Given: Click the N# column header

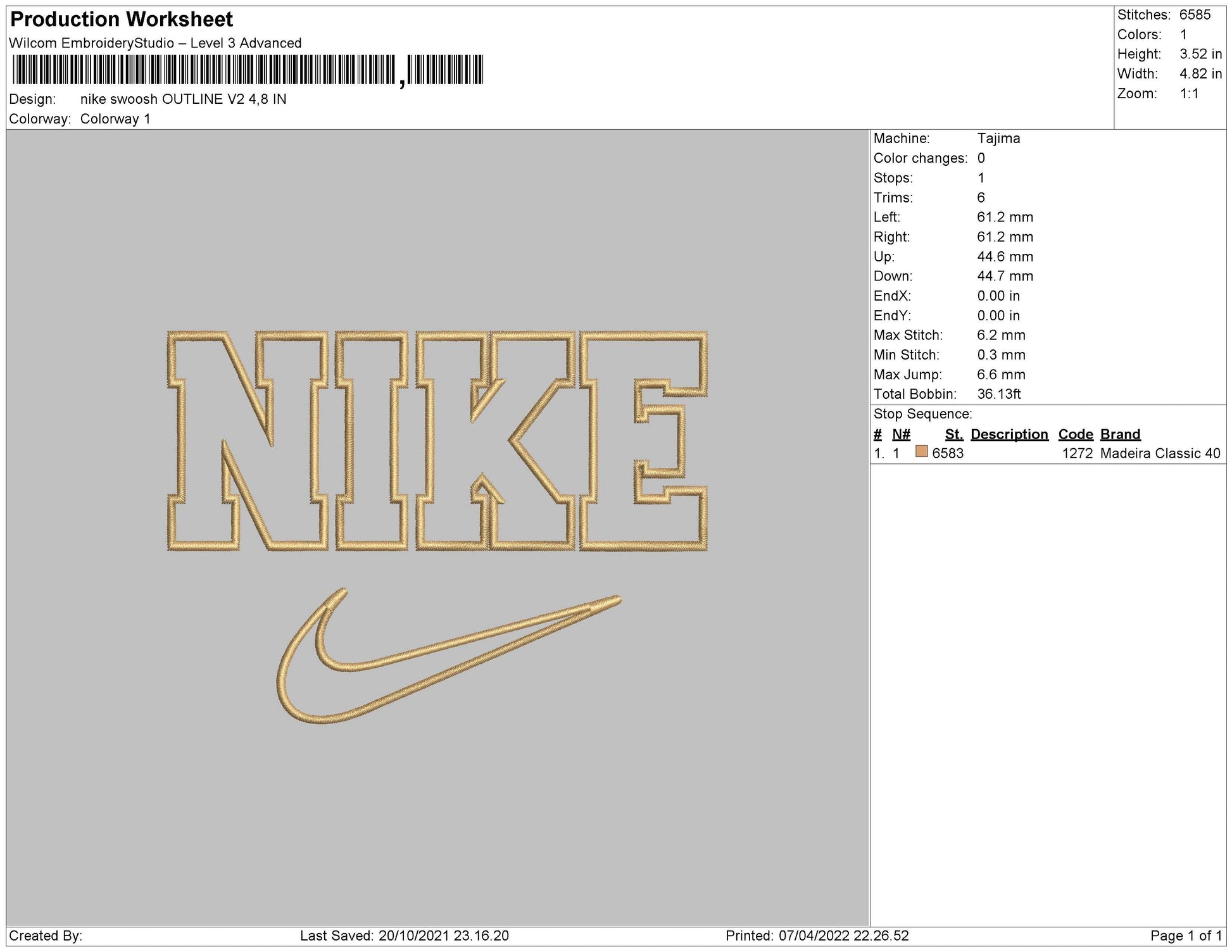Looking at the screenshot, I should tap(900, 434).
